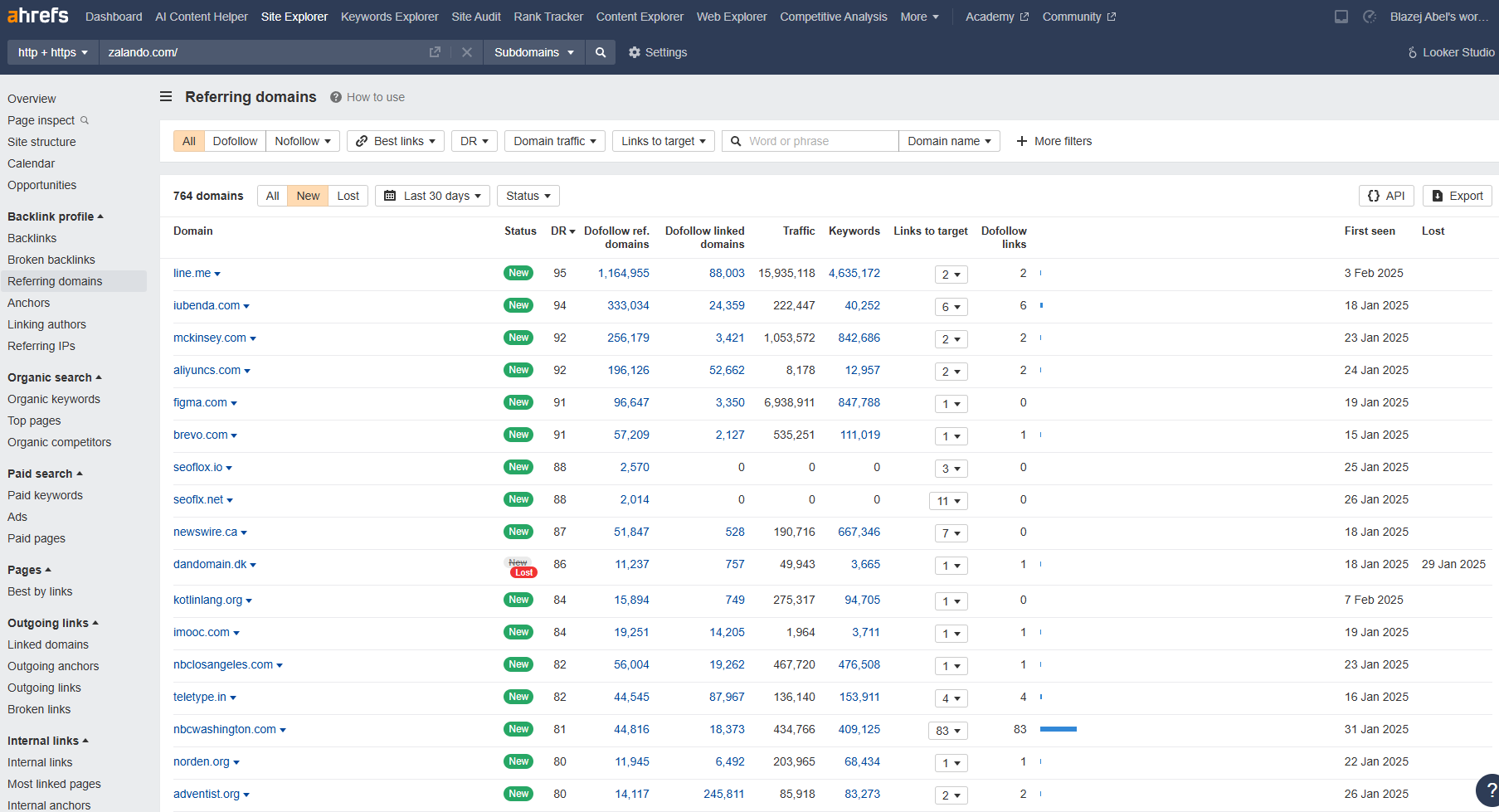Open Community external link
This screenshot has height=812, width=1499.
[x=1079, y=17]
